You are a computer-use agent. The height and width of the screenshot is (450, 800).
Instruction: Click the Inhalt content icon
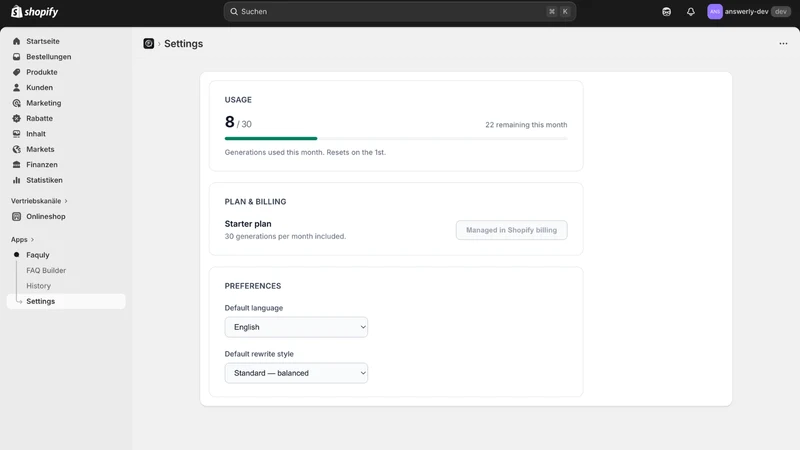[16, 134]
